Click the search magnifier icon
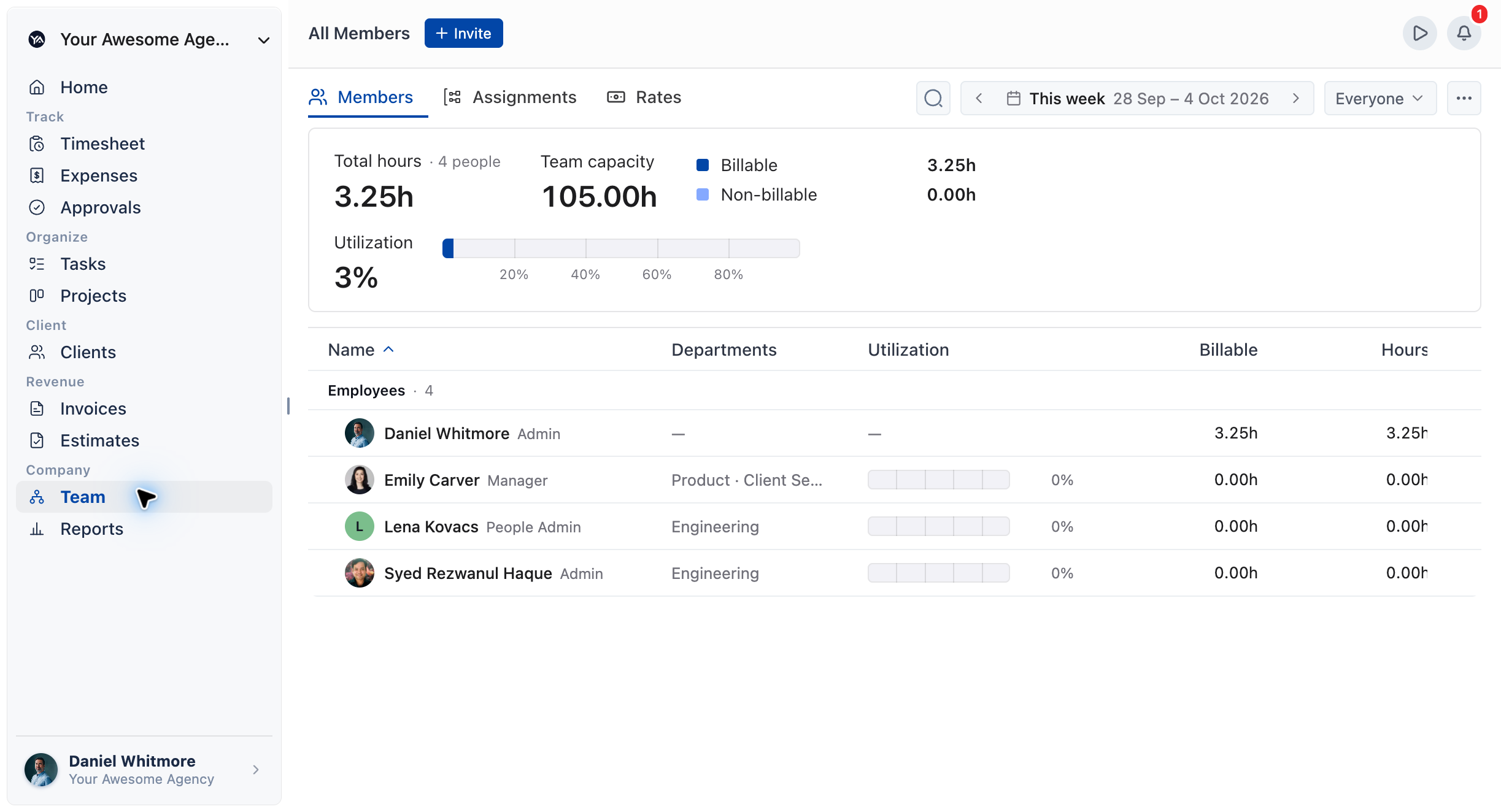1501x812 pixels. coord(933,98)
